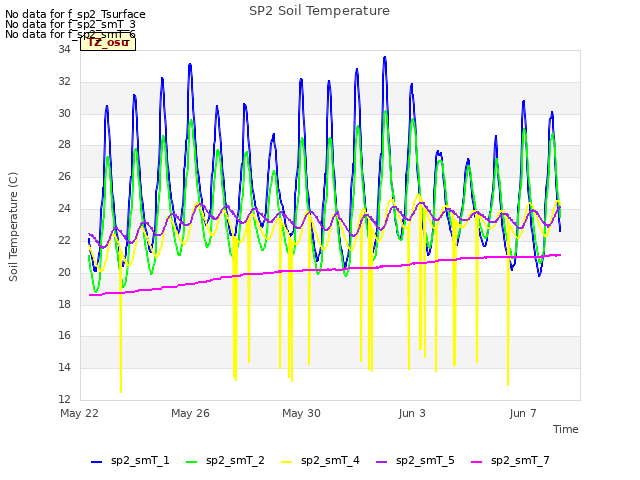Viewport: 640px width, 480px height.
Task: Click the 18 y-axis tick label
Action: 64,304
